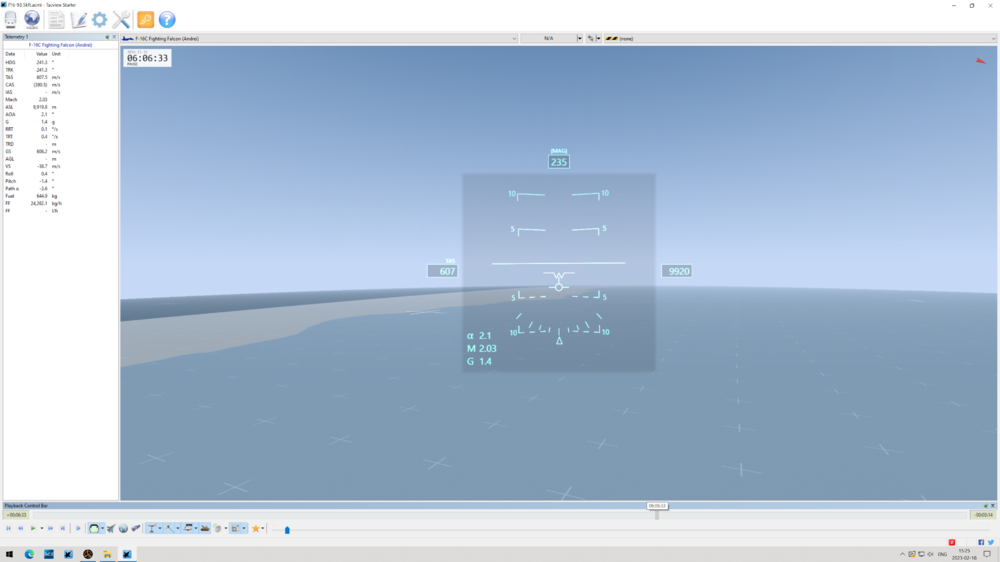Click the main playback timeline track
Image resolution: width=1000 pixels, height=562 pixels.
[x=500, y=515]
